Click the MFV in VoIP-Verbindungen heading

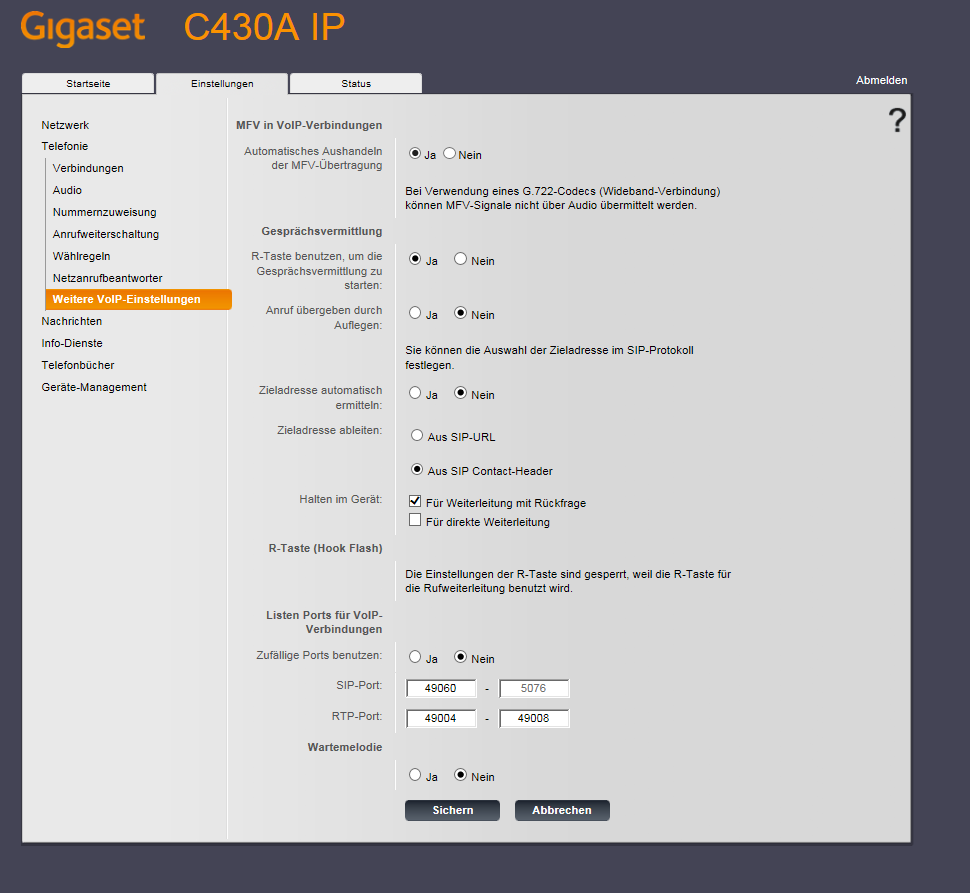(309, 125)
